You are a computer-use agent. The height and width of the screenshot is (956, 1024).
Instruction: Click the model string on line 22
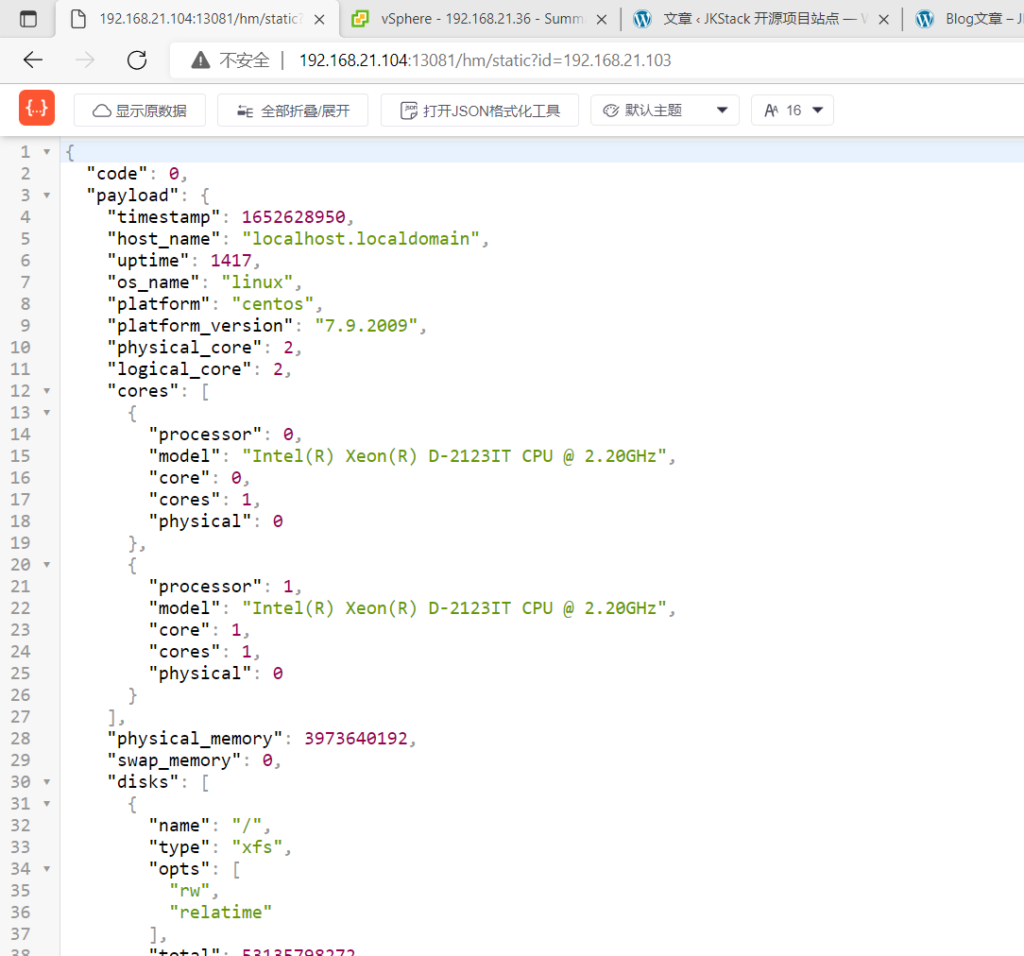point(455,608)
